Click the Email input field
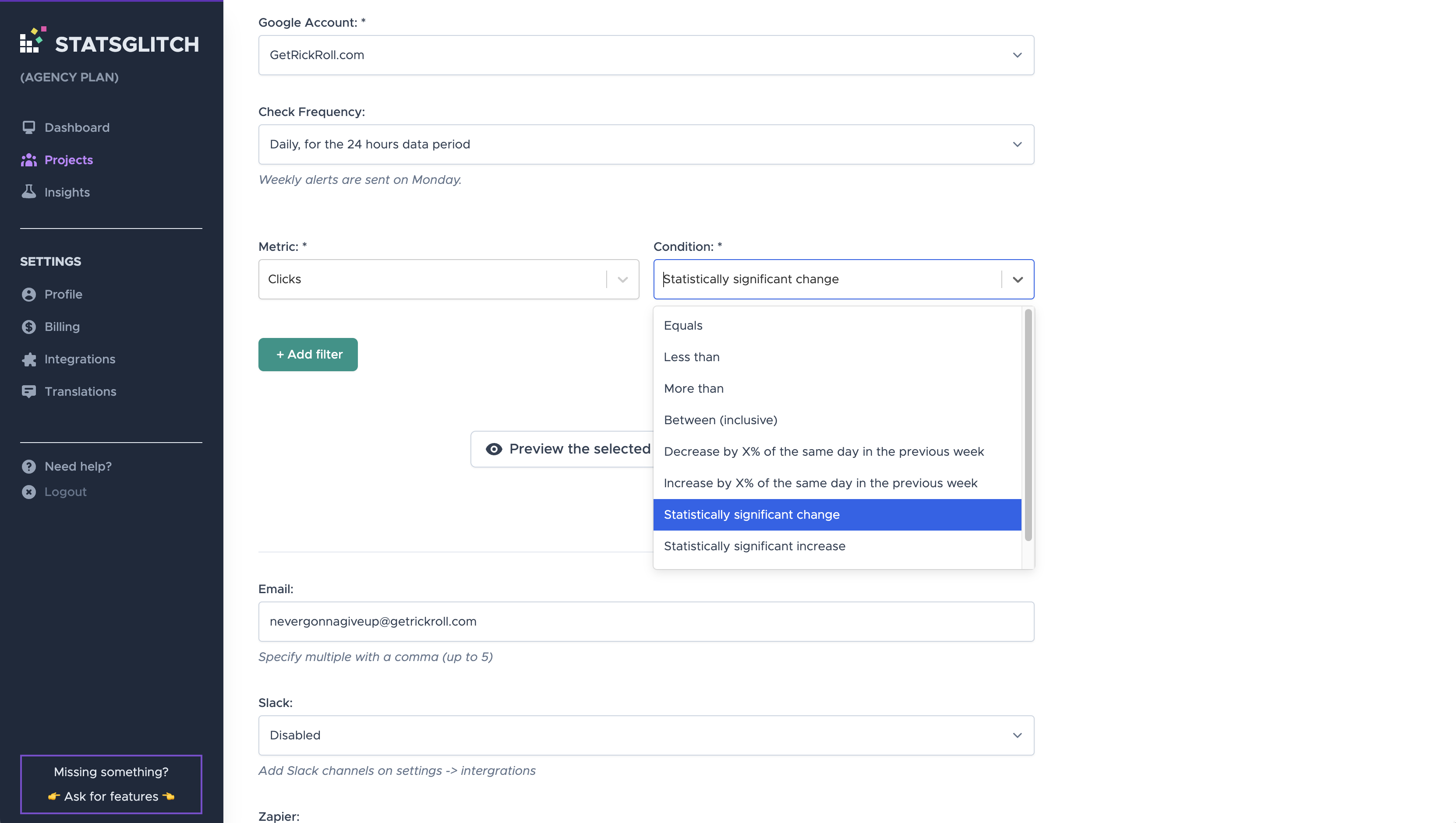 pyautogui.click(x=646, y=622)
